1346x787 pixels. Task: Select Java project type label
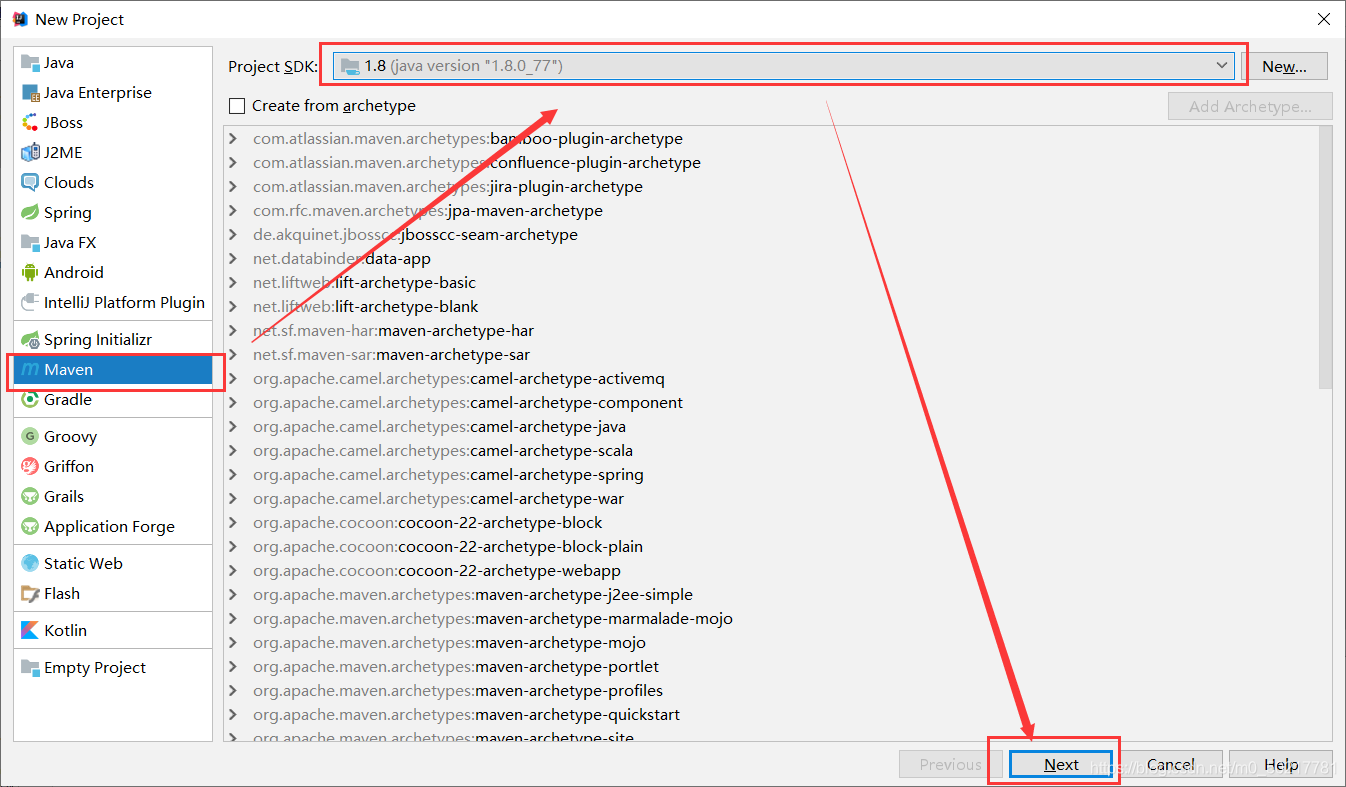tap(59, 63)
